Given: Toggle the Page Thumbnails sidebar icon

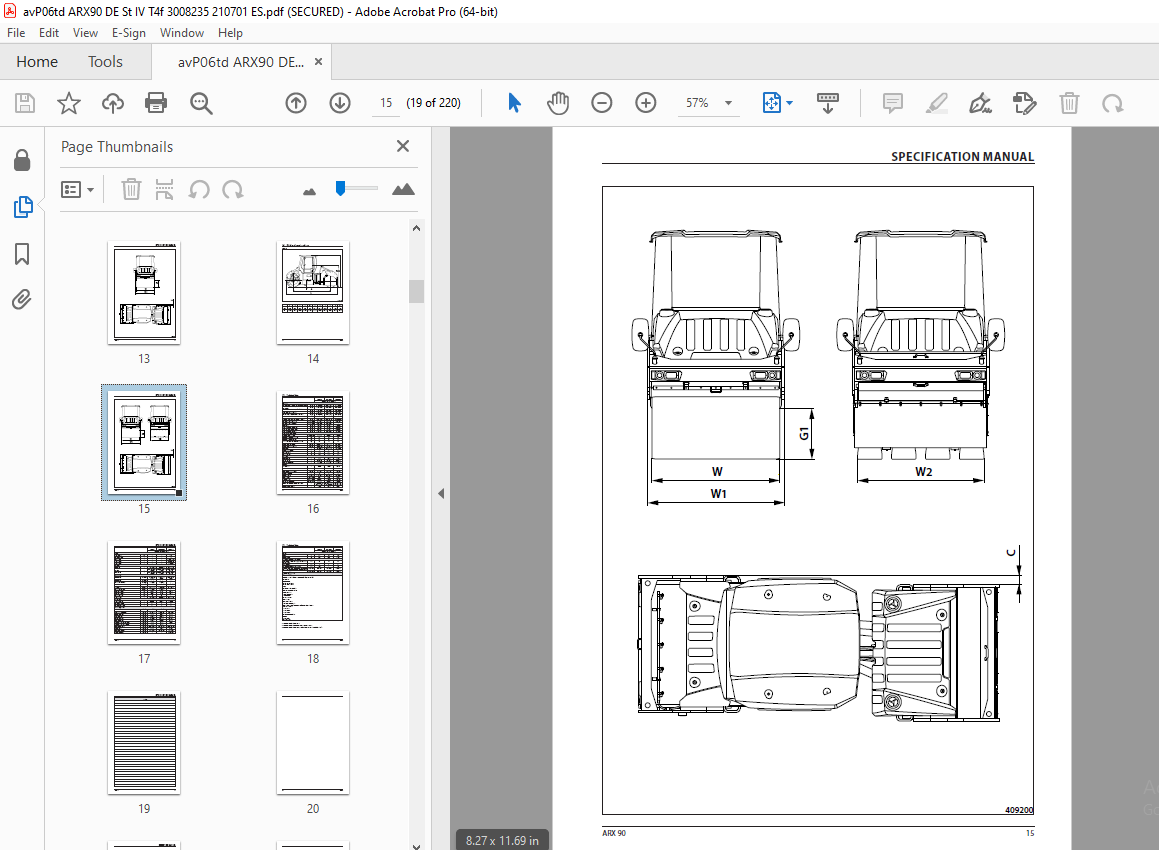Looking at the screenshot, I should pyautogui.click(x=22, y=207).
